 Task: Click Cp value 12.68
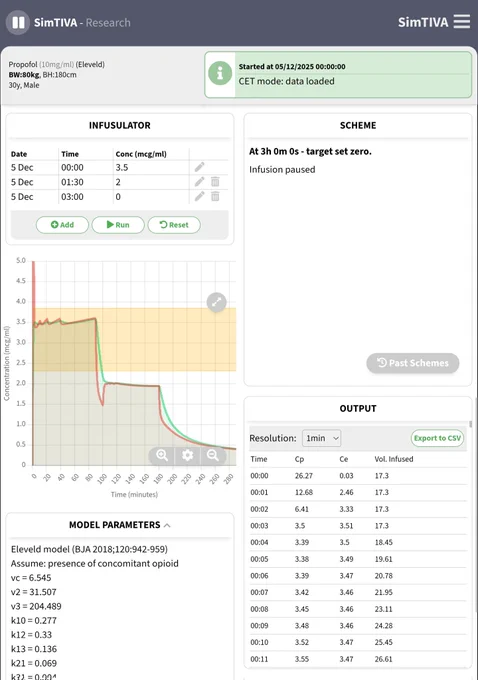(x=304, y=492)
